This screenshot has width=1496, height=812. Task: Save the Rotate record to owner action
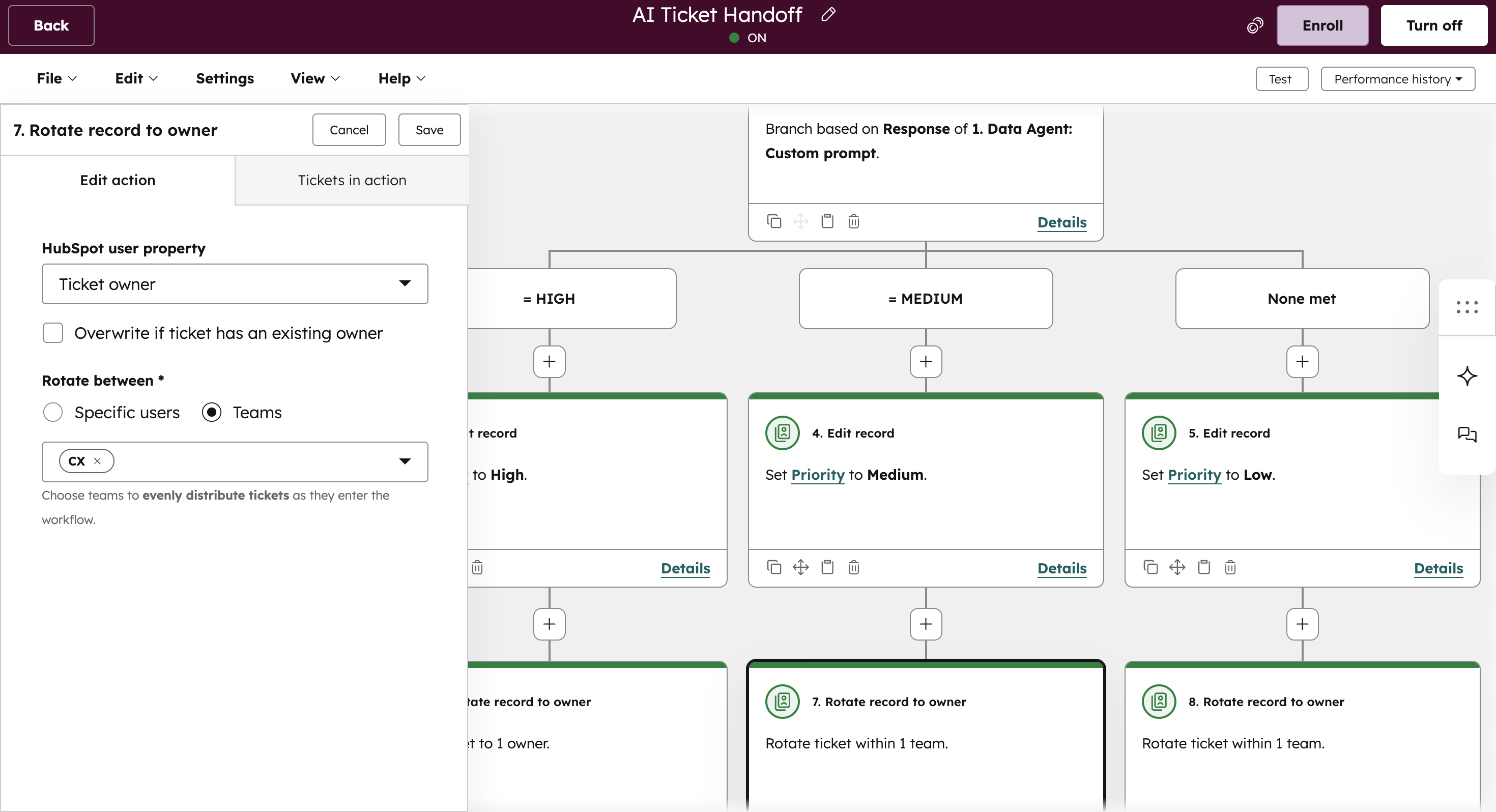click(429, 130)
